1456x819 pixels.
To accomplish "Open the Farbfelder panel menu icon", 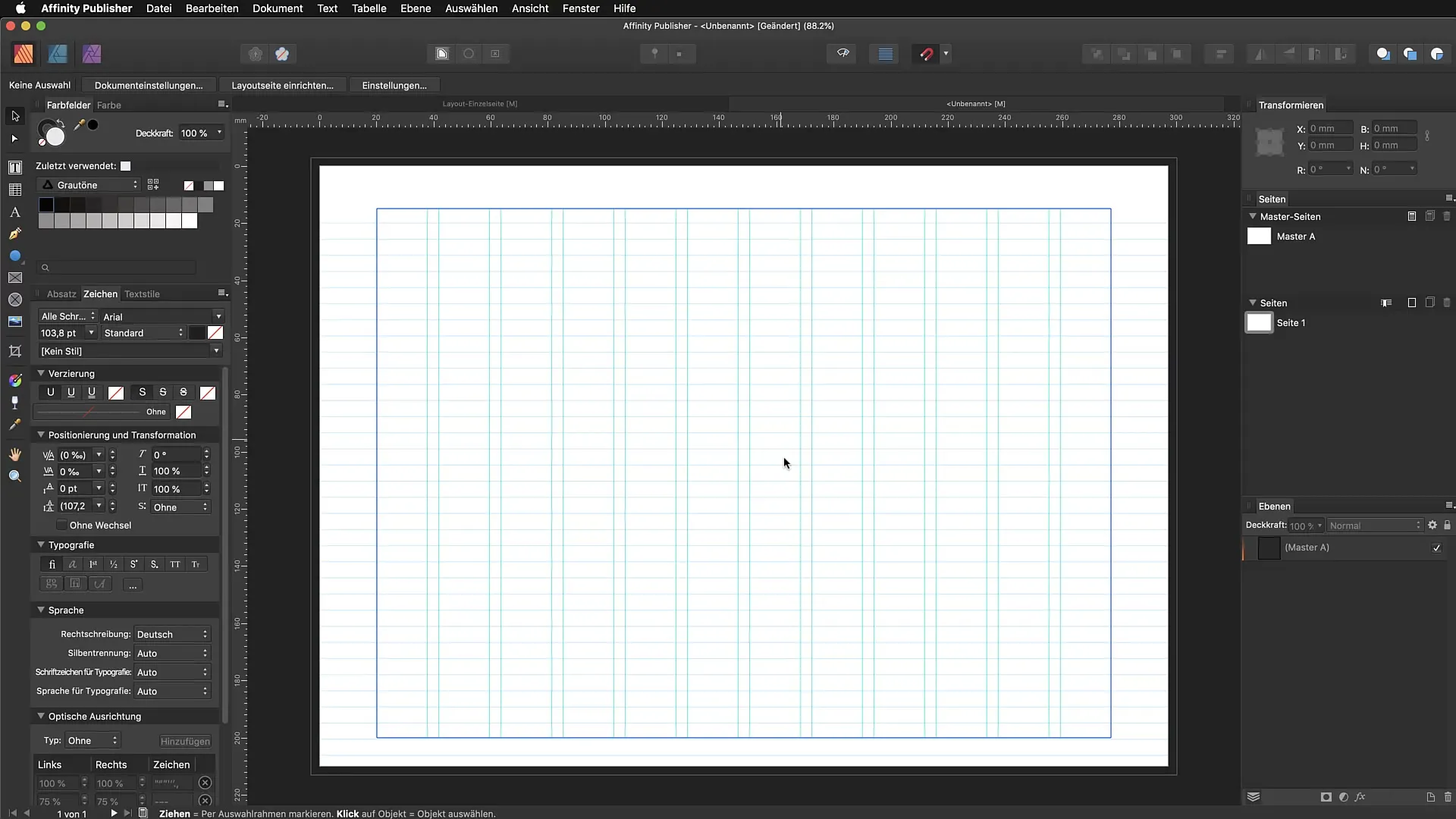I will coord(222,104).
